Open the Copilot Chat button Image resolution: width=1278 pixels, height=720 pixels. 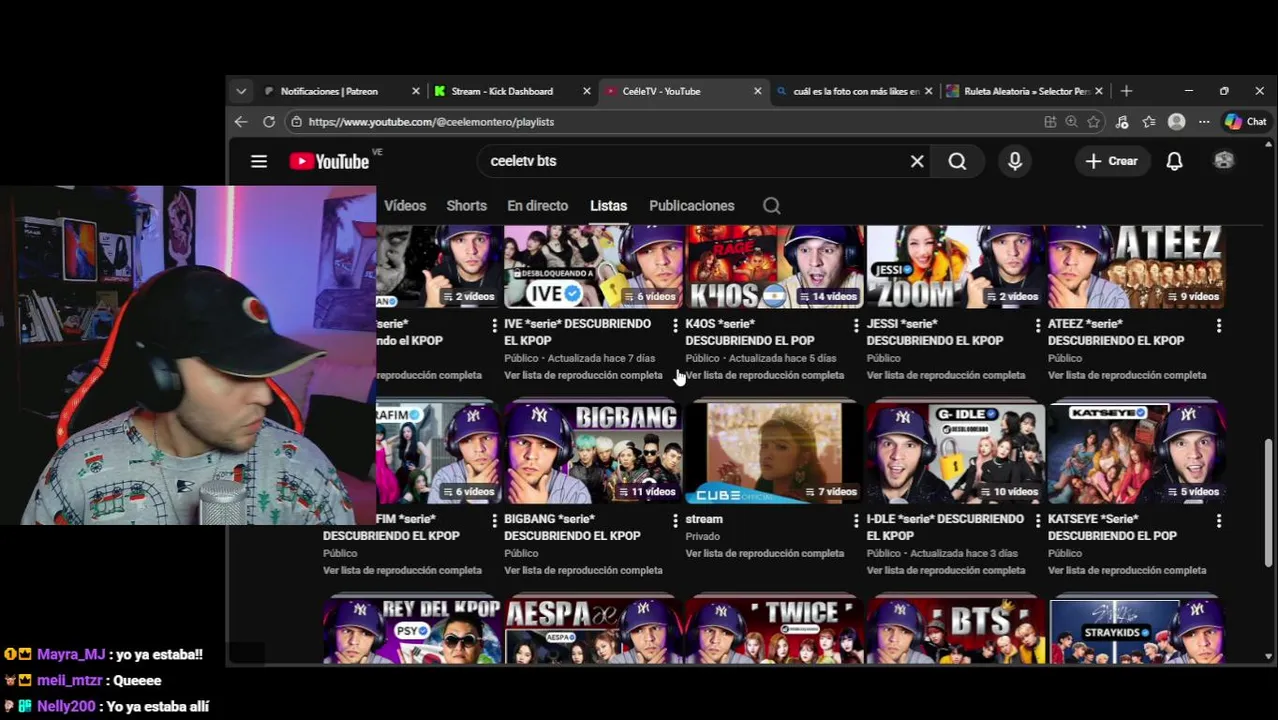click(x=1246, y=122)
